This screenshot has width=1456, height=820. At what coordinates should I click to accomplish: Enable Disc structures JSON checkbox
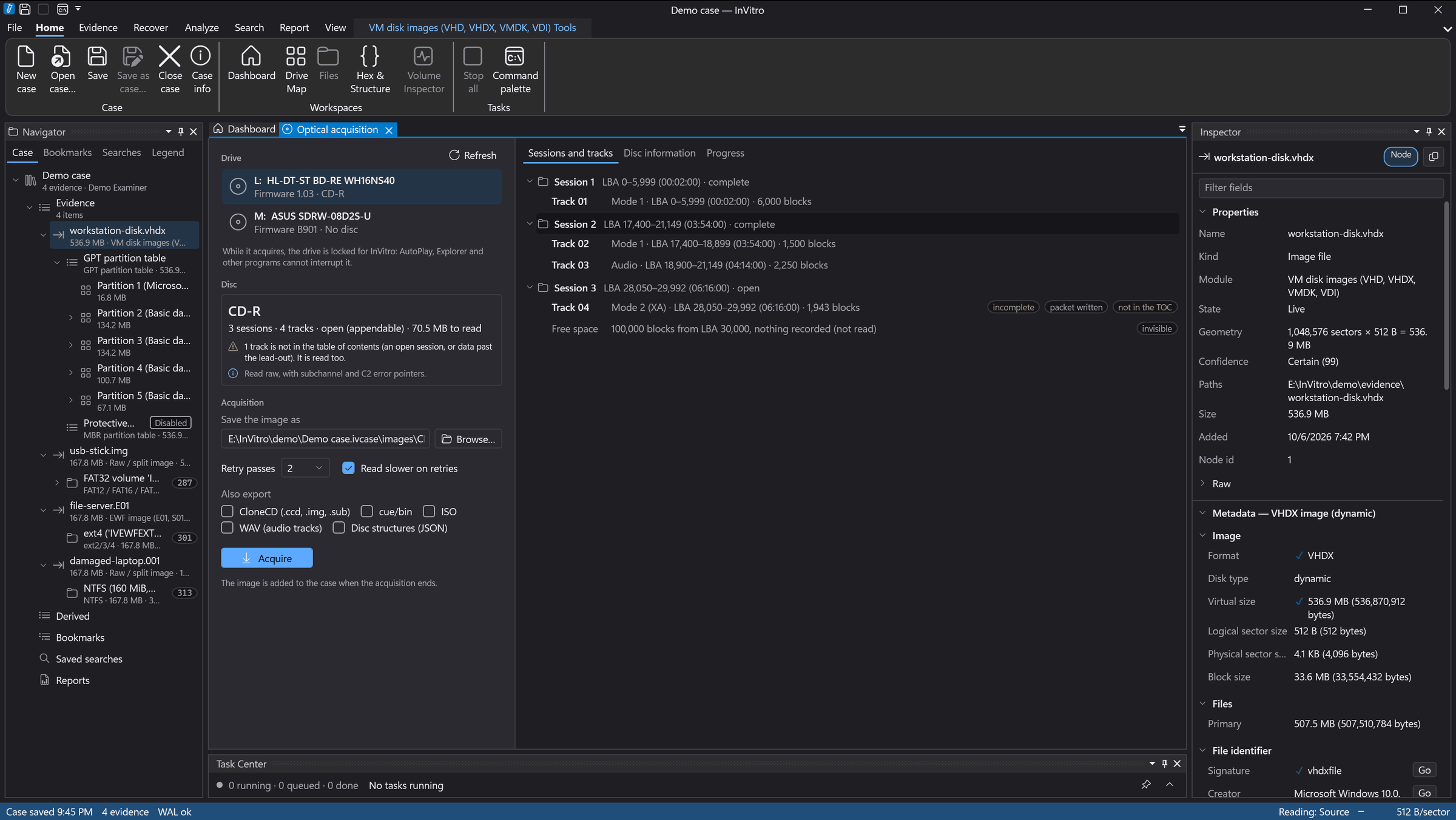tap(339, 527)
